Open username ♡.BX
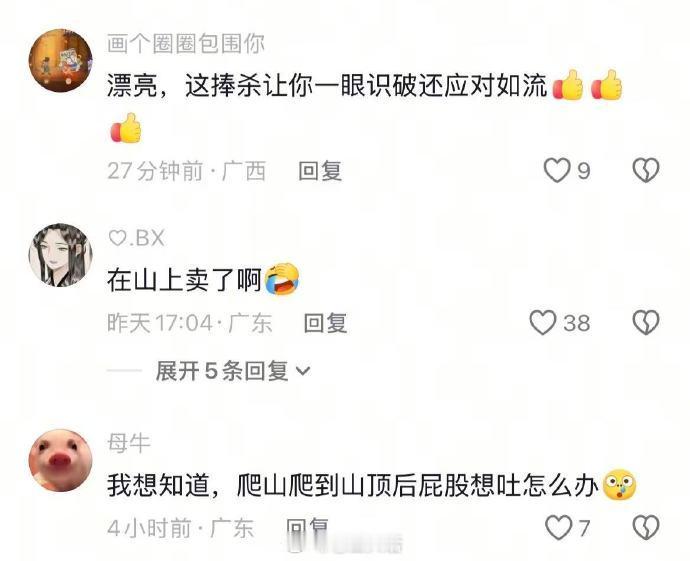690x561 pixels. click(x=136, y=238)
